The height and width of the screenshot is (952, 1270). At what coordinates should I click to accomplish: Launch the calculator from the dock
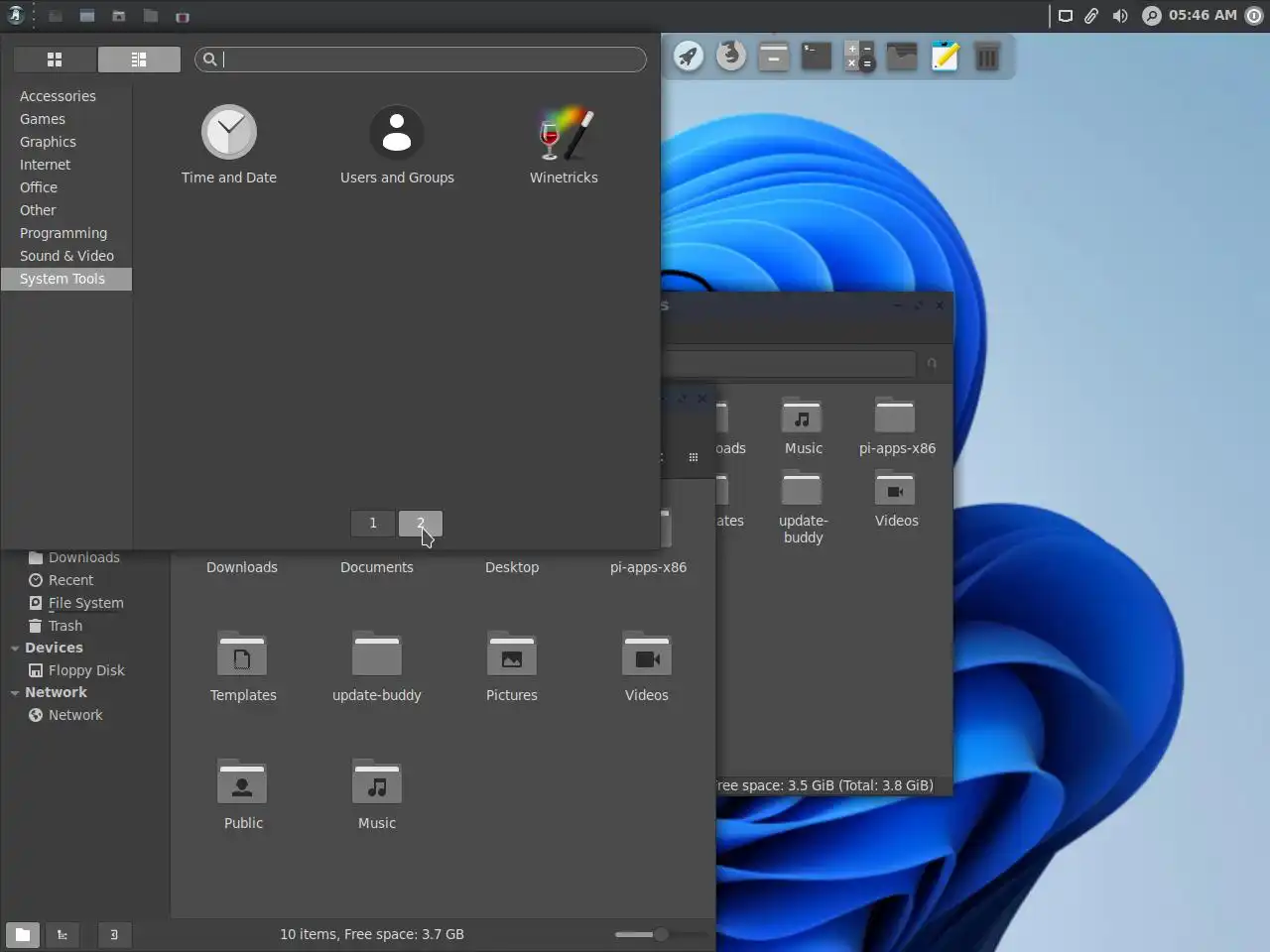[859, 57]
